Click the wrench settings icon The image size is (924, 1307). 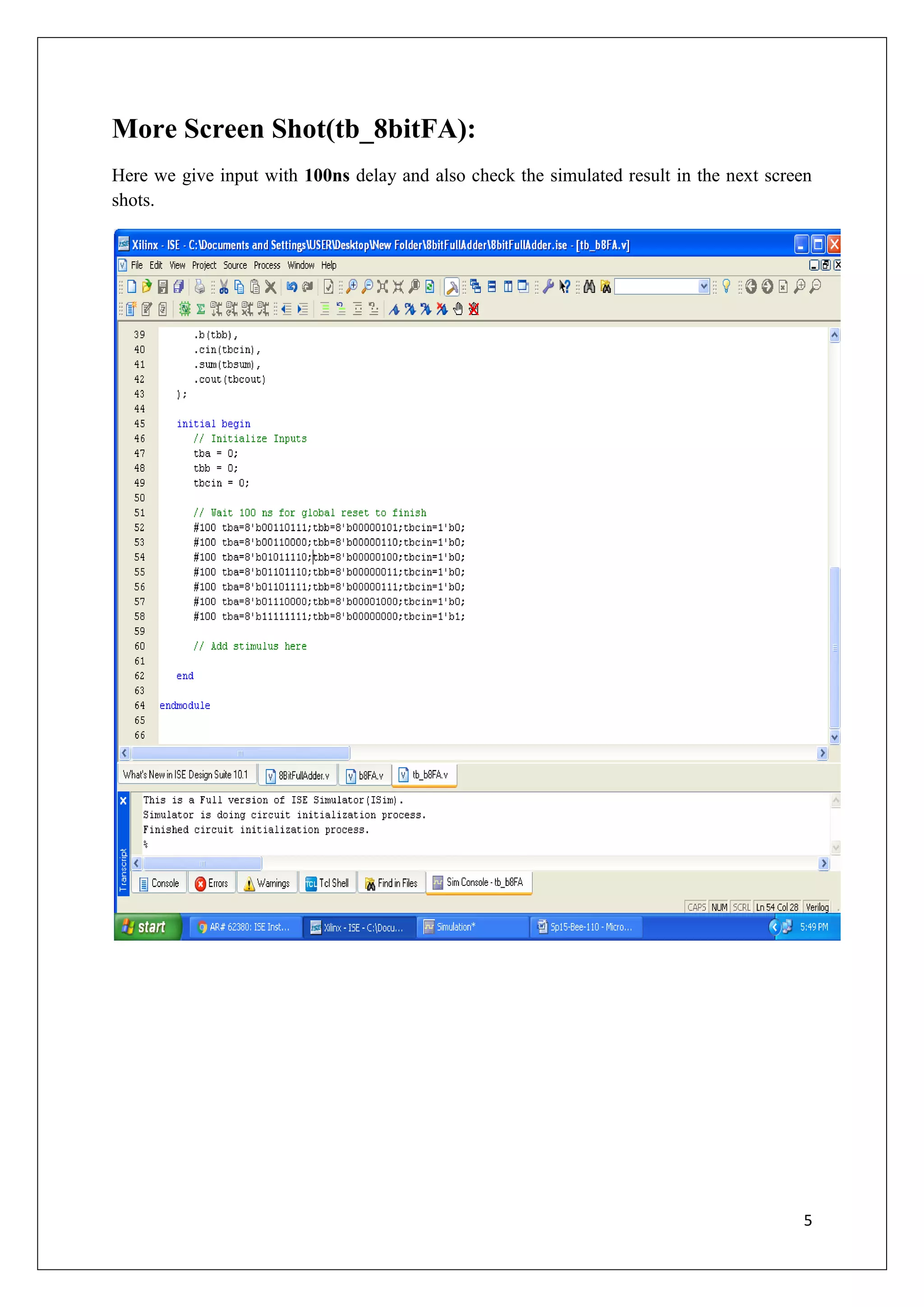click(x=548, y=286)
